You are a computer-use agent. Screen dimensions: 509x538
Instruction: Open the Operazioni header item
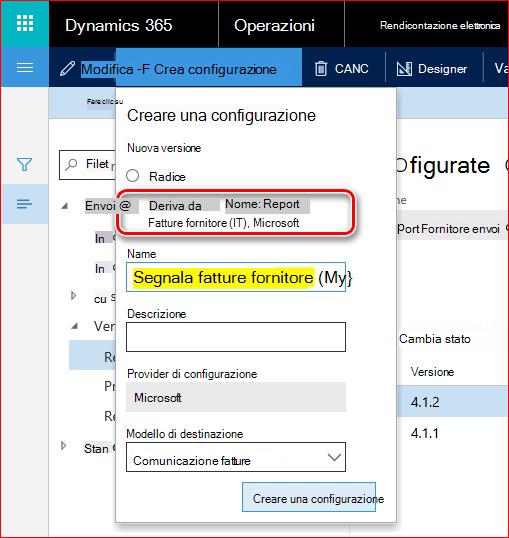point(274,25)
